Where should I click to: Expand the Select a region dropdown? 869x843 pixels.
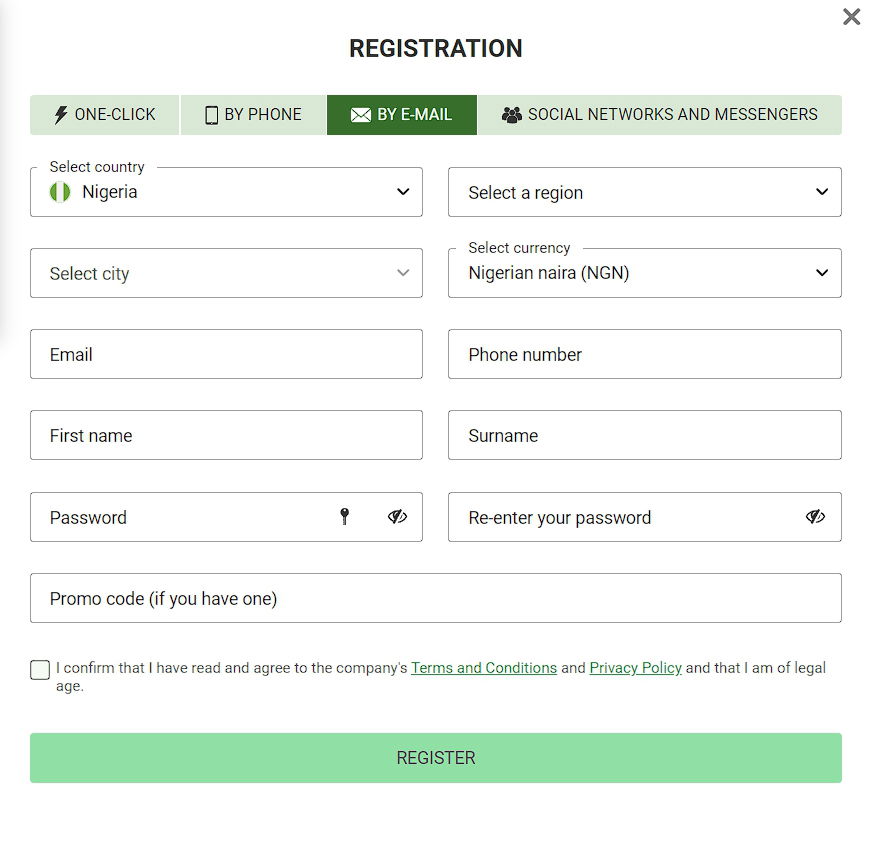(x=821, y=192)
